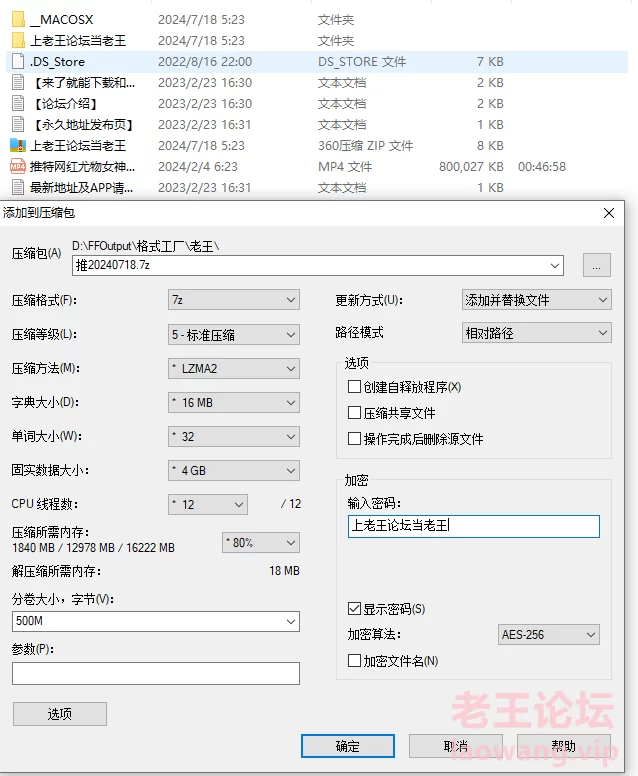Click the 【永久地址发布页】 document icon
This screenshot has width=638, height=776.
tap(18, 124)
